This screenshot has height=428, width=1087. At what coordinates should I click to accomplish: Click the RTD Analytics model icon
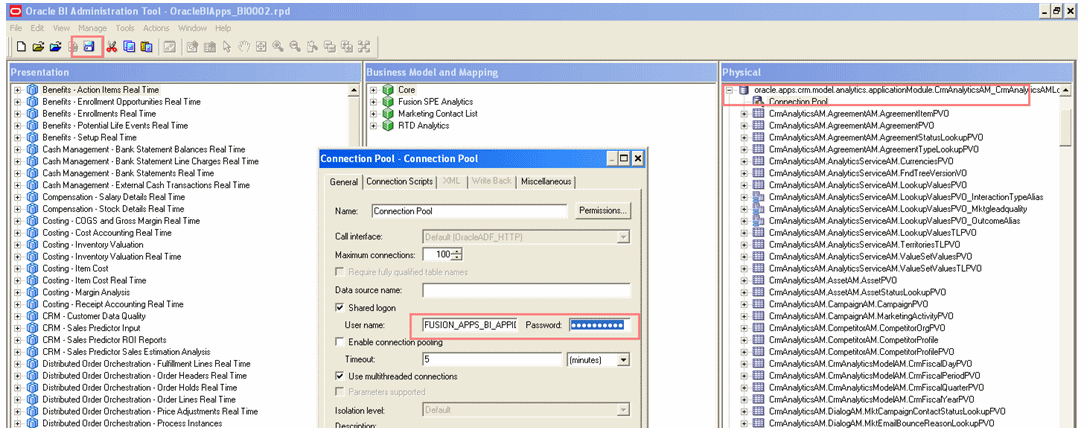388,126
